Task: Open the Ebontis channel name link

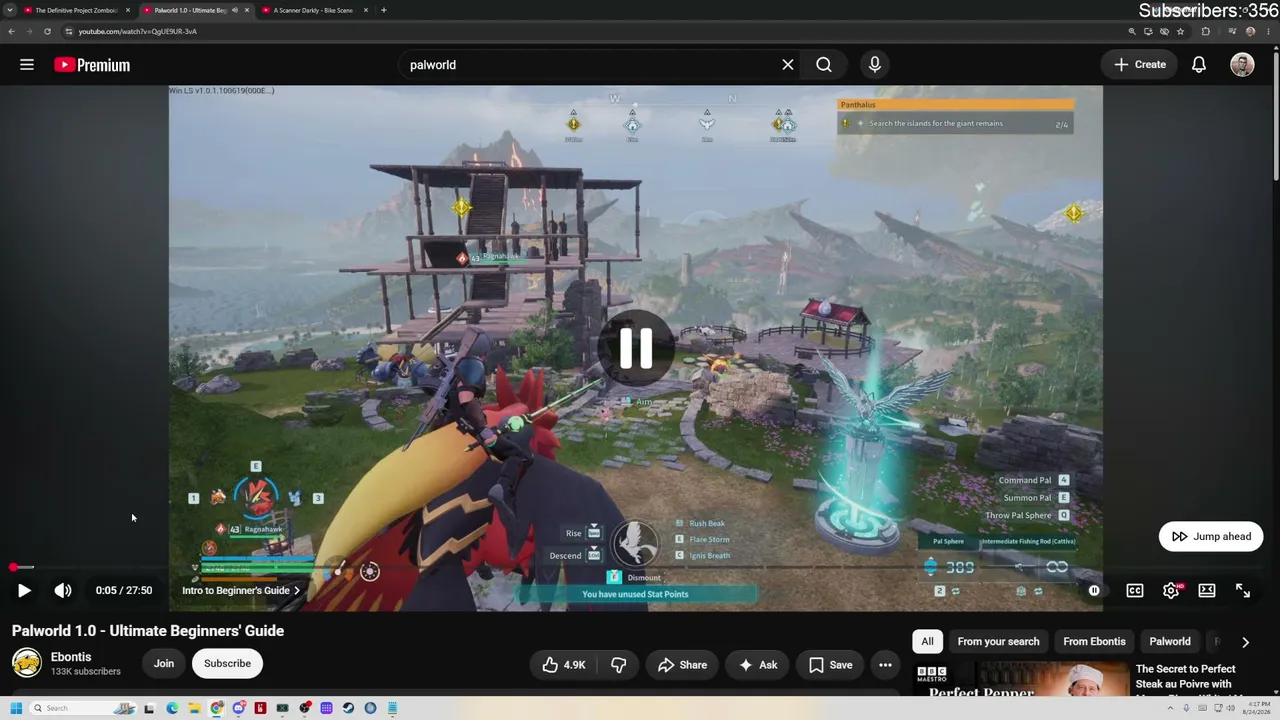Action: pyautogui.click(x=71, y=657)
